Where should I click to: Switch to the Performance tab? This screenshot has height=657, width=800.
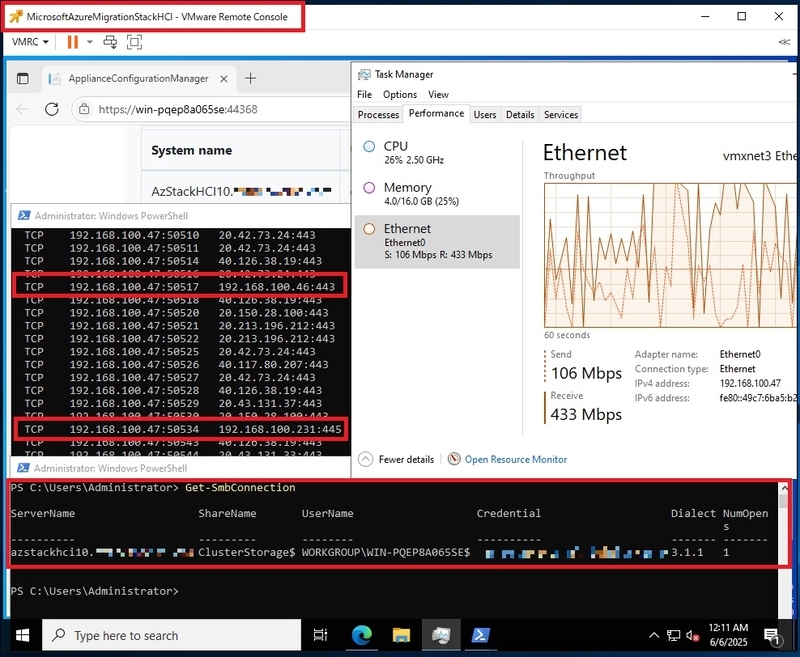(x=436, y=113)
